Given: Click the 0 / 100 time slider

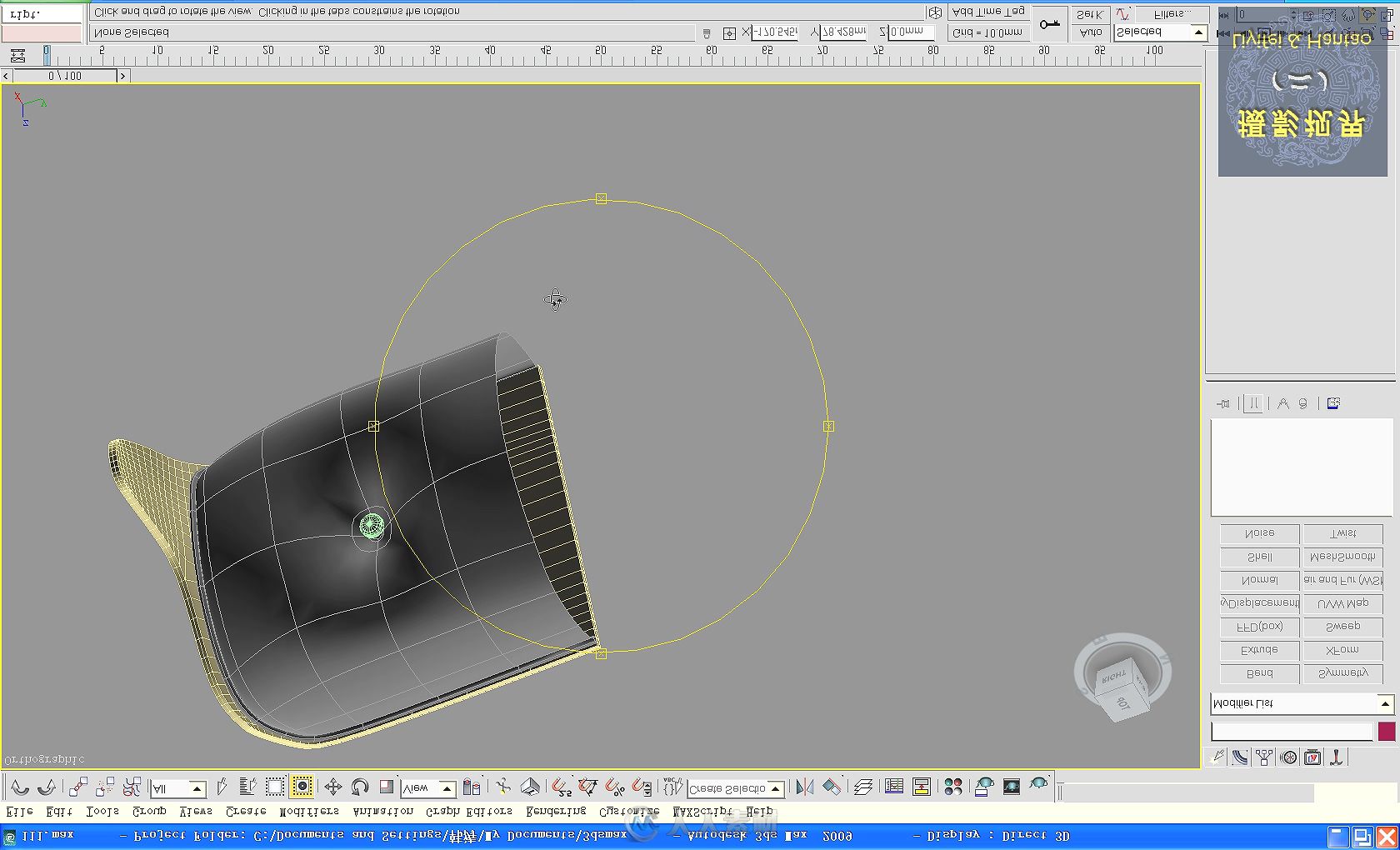Looking at the screenshot, I should 65,76.
